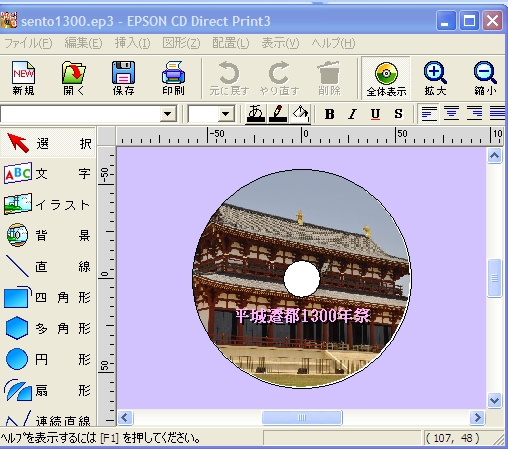The image size is (508, 449).
Task: Click the pen line color icon
Action: point(278,114)
